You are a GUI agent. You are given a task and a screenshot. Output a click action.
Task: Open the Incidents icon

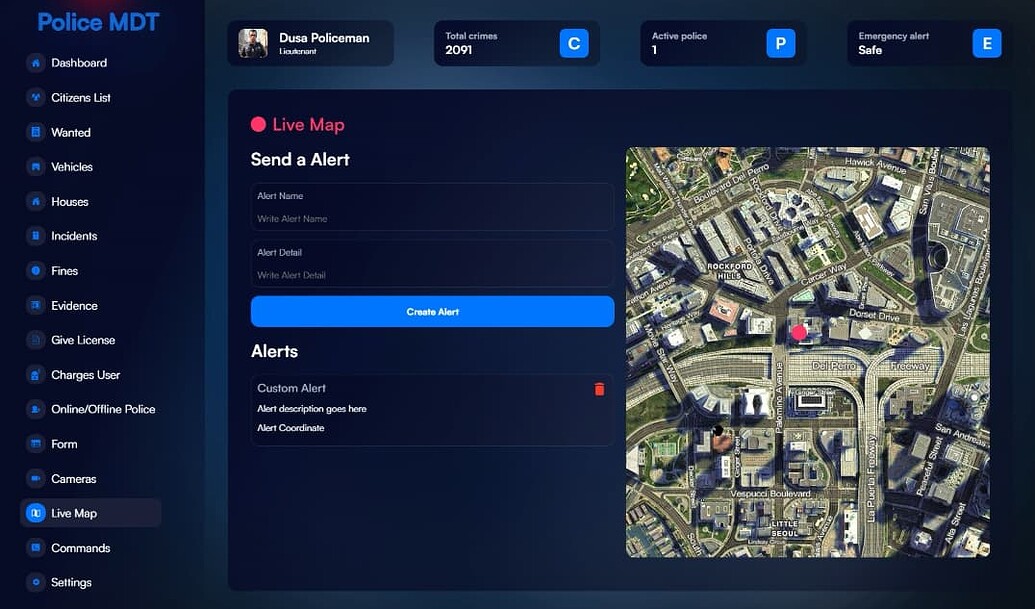pos(35,236)
